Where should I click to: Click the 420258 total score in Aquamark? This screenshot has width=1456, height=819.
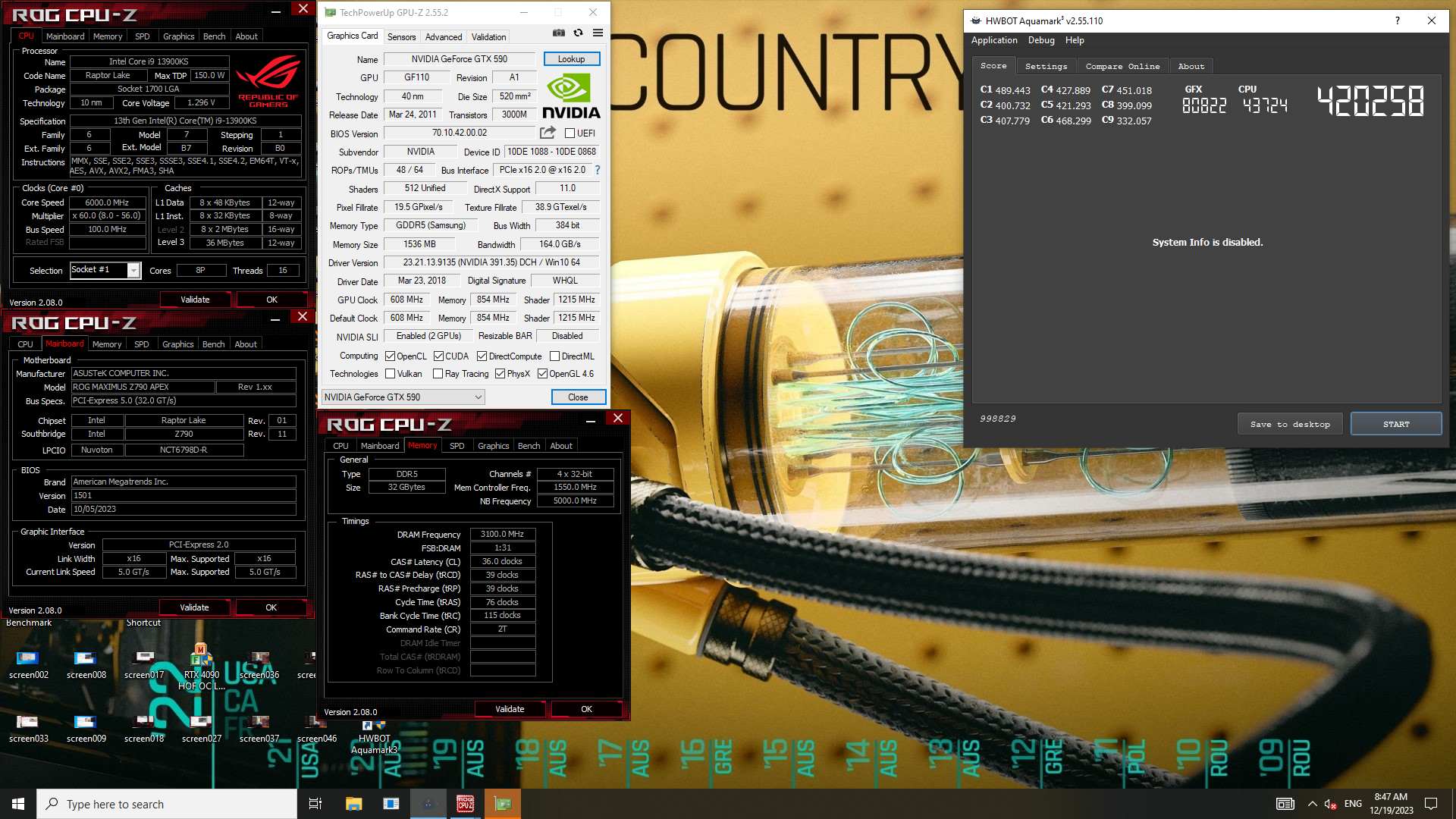click(x=1370, y=101)
